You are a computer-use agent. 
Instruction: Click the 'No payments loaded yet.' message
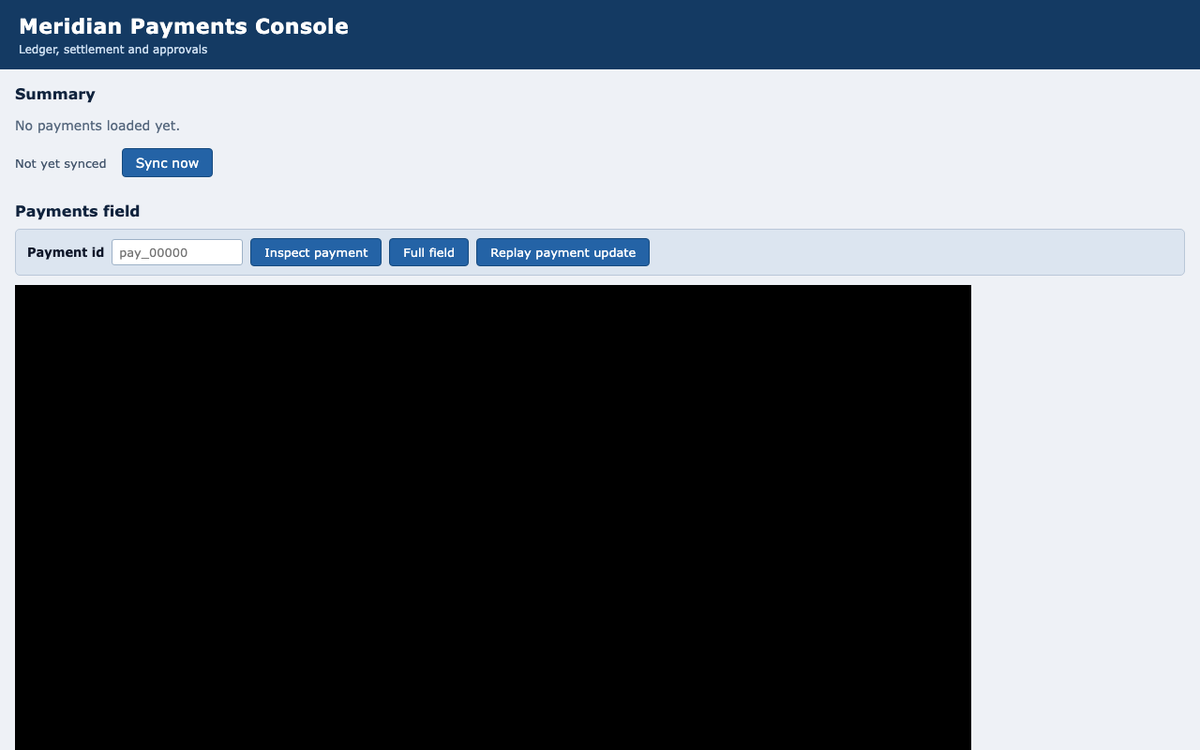pyautogui.click(x=98, y=125)
